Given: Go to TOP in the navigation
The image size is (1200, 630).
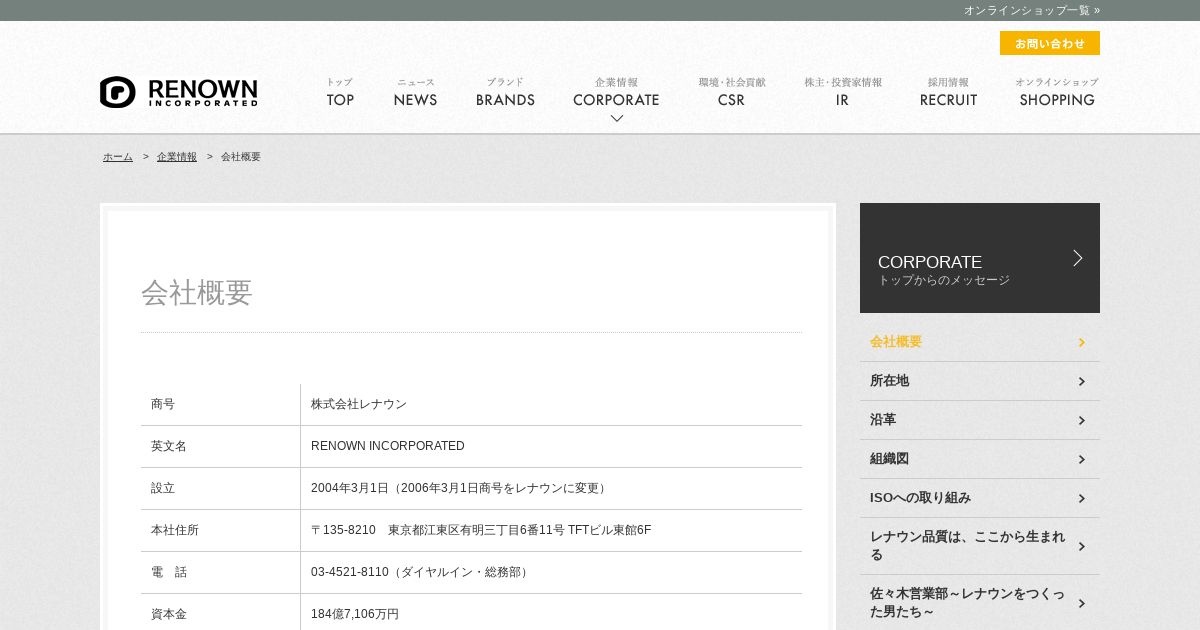Looking at the screenshot, I should click(340, 93).
